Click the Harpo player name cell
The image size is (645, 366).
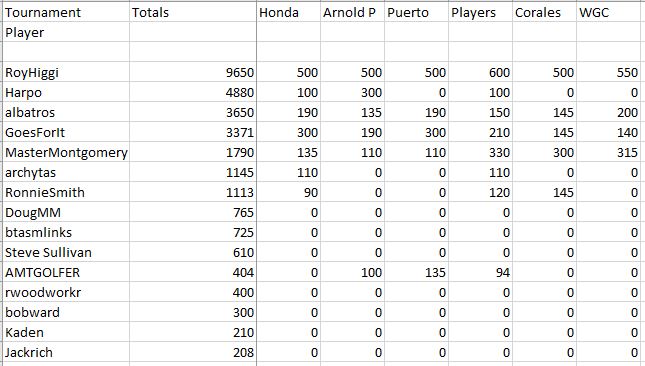(x=66, y=93)
